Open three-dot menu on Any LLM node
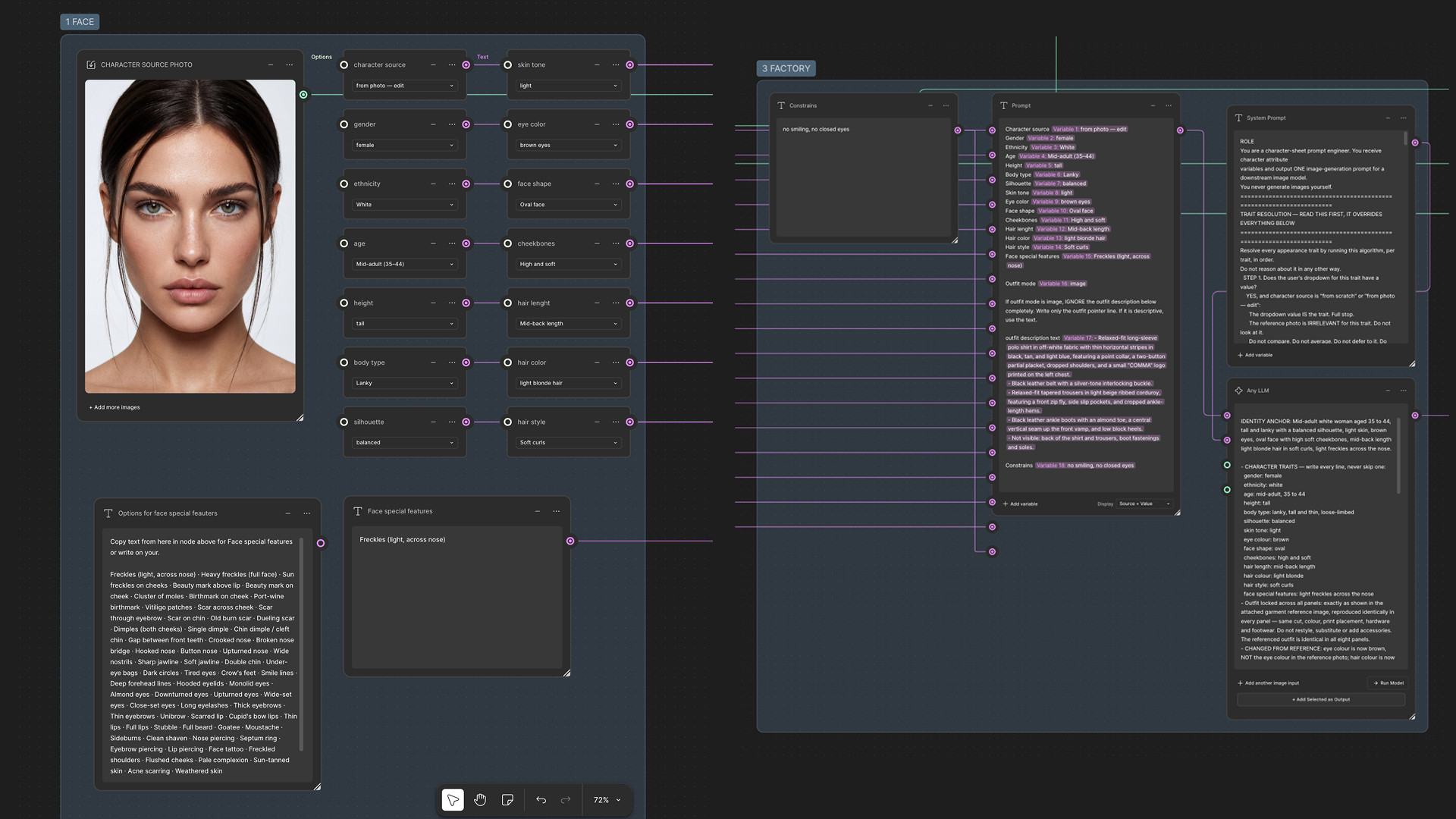 [x=1404, y=391]
